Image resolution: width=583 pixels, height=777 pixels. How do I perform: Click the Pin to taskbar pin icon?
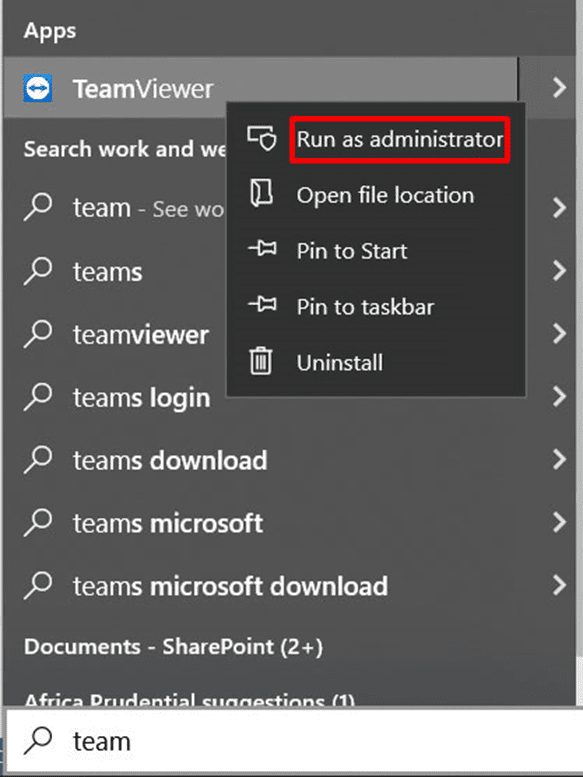click(262, 304)
